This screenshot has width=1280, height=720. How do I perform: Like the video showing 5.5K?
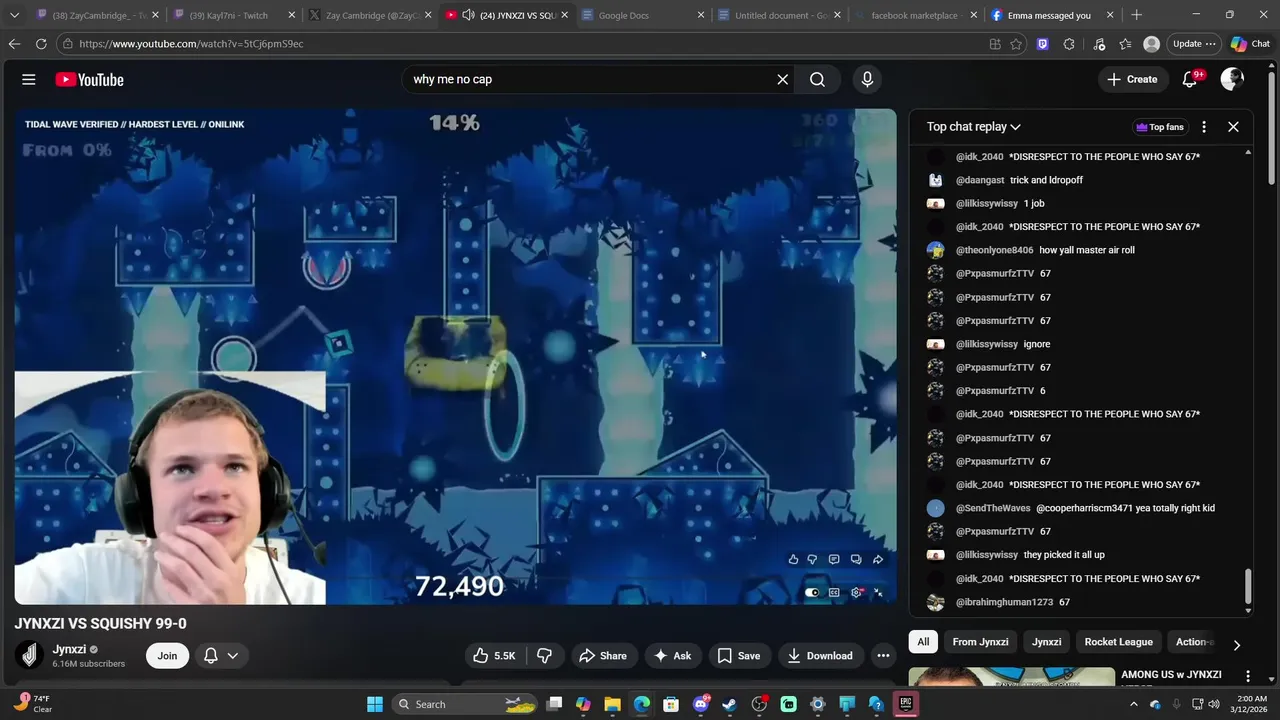[495, 656]
